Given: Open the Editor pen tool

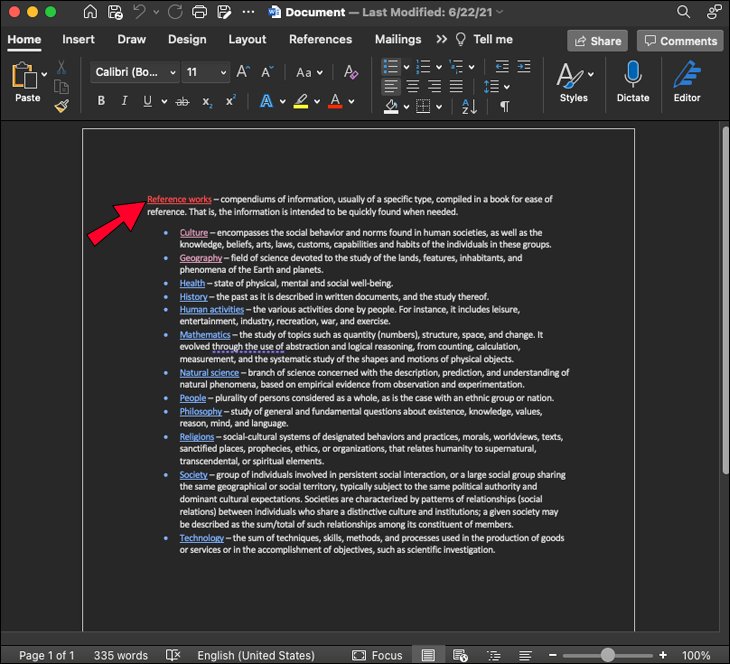Looking at the screenshot, I should 687,80.
